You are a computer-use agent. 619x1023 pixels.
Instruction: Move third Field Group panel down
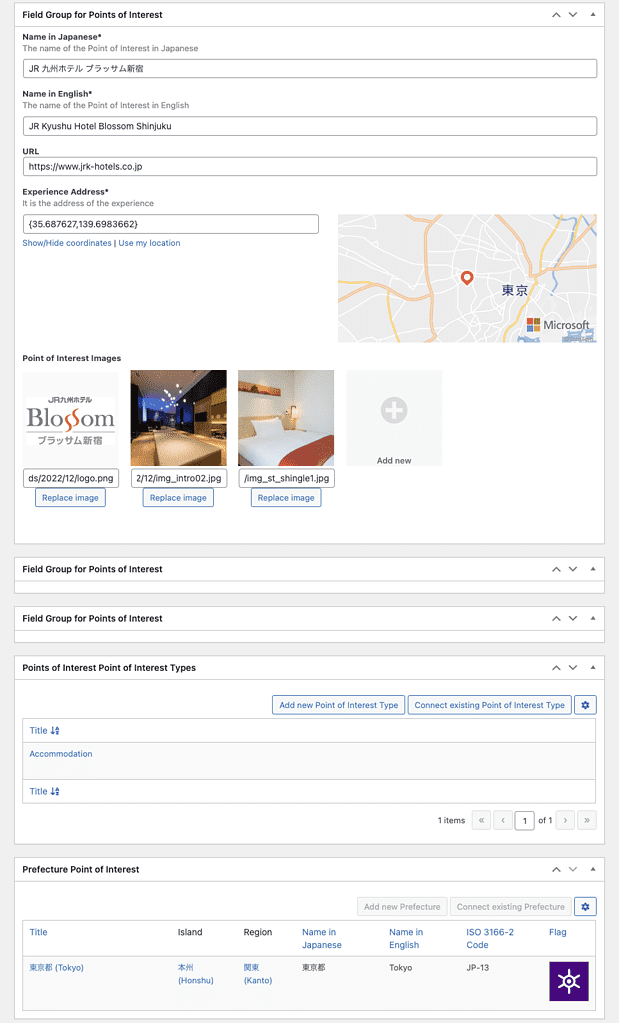tap(573, 618)
